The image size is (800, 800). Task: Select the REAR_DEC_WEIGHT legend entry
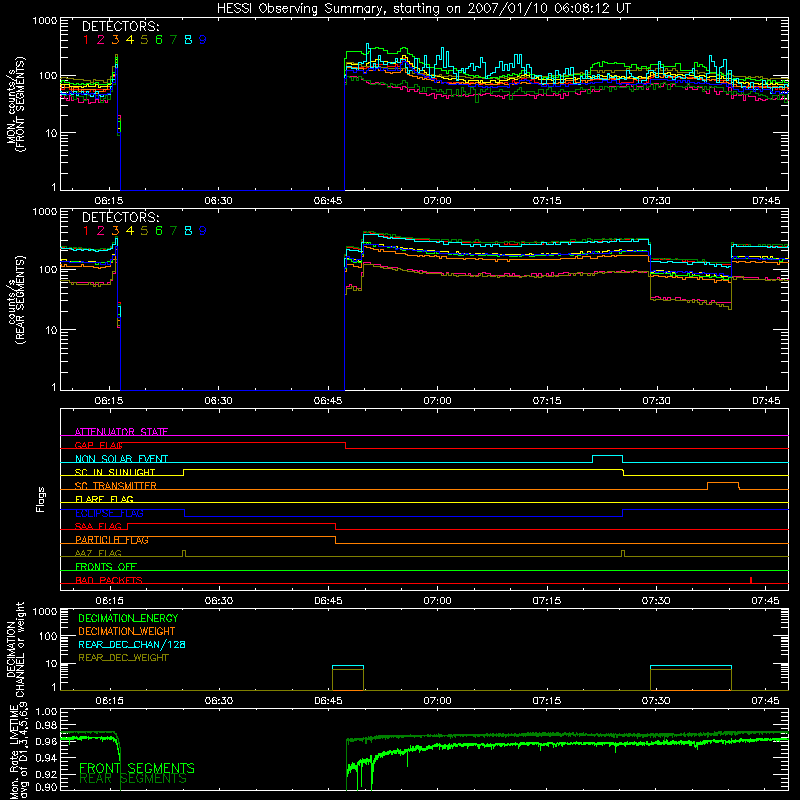123,658
